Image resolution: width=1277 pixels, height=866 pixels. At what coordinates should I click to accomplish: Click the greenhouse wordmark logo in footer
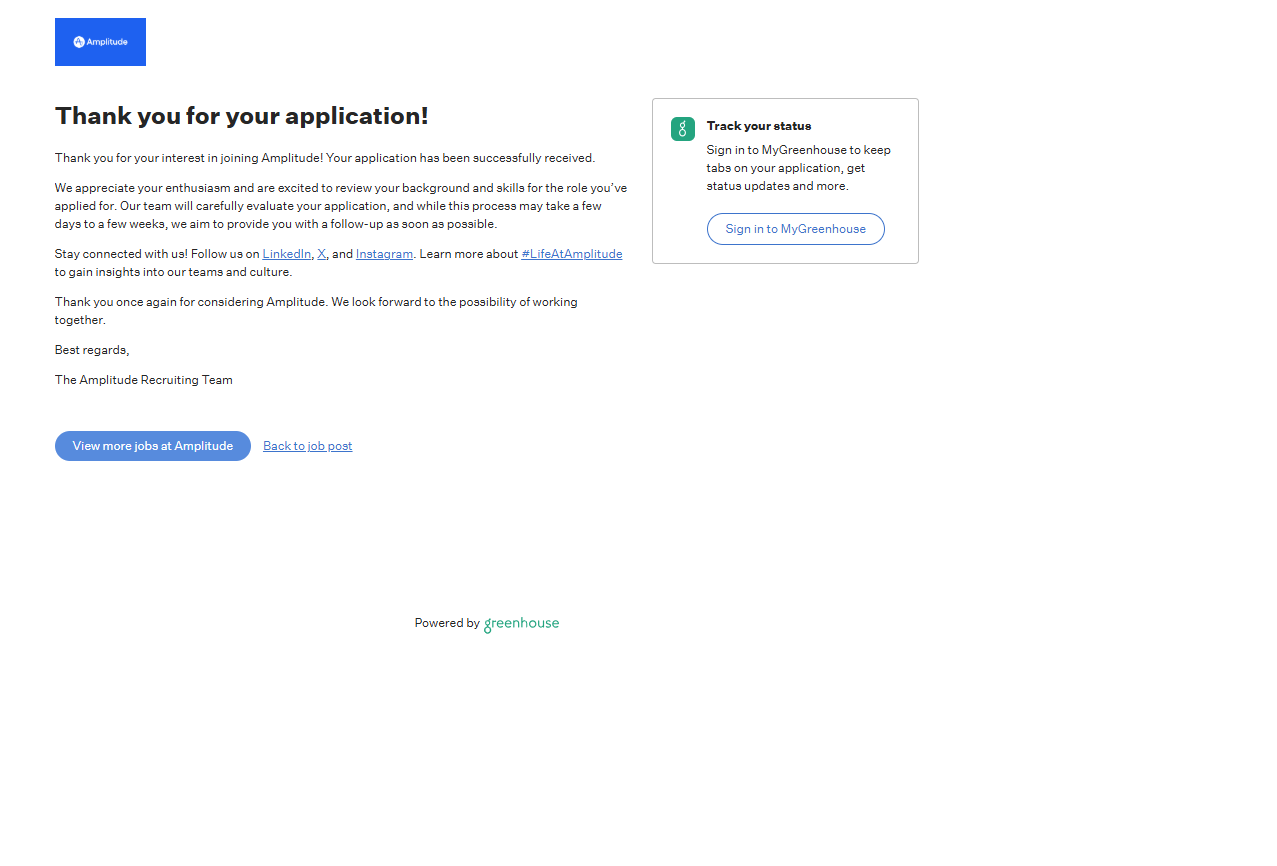[x=521, y=624]
